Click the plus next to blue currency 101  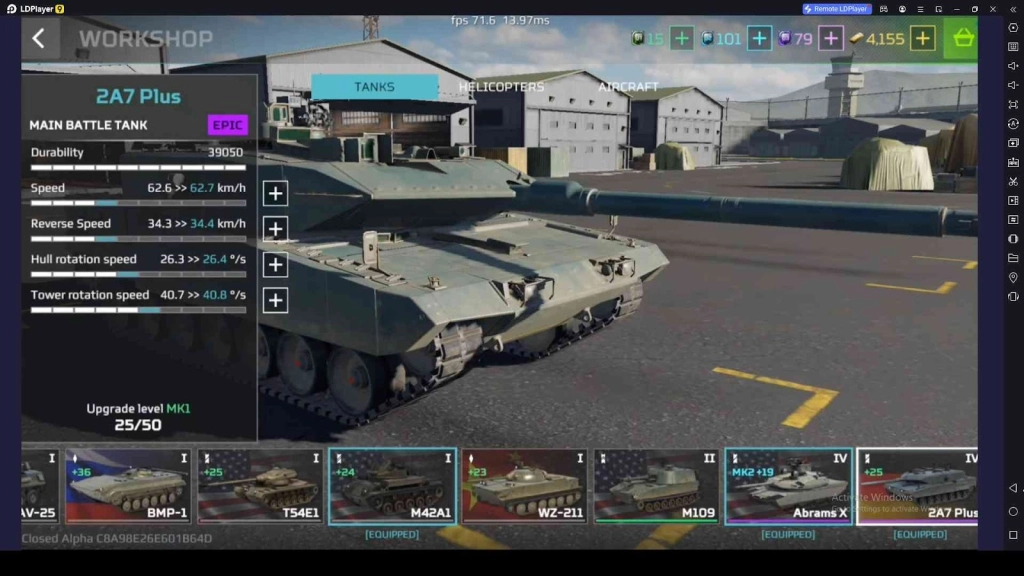[759, 38]
